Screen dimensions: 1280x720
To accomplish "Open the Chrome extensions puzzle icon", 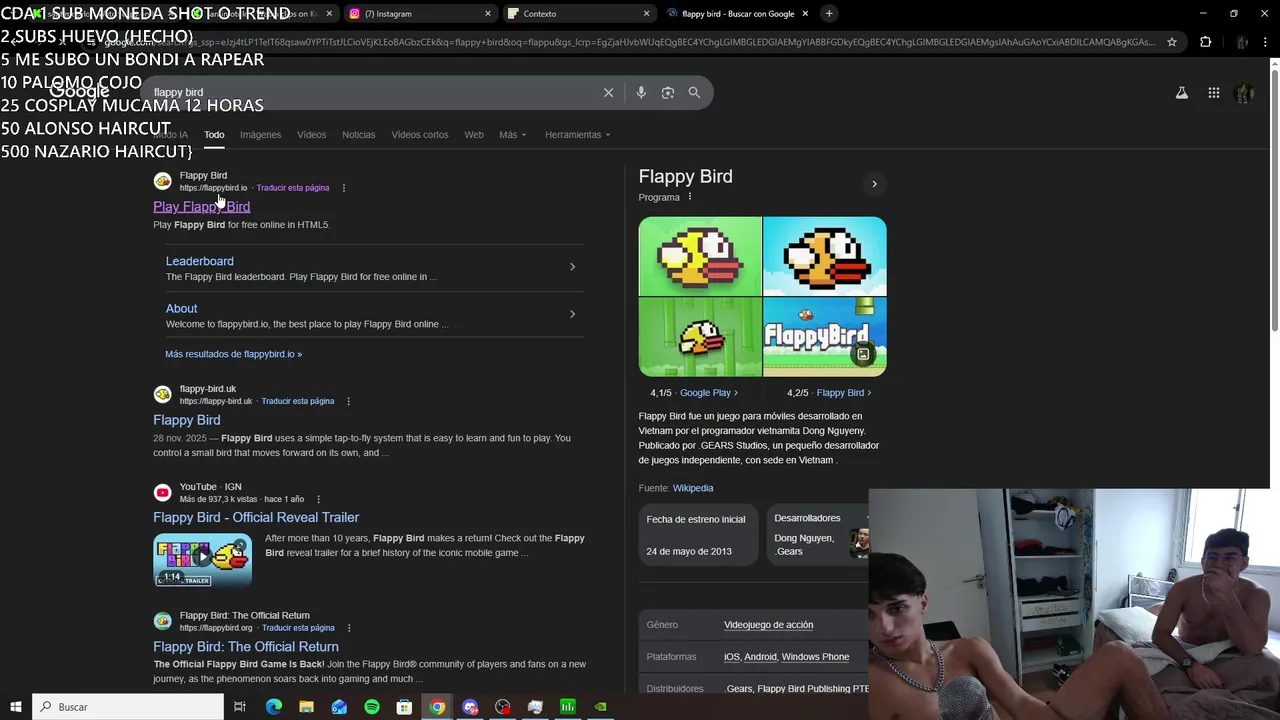I will (1205, 42).
